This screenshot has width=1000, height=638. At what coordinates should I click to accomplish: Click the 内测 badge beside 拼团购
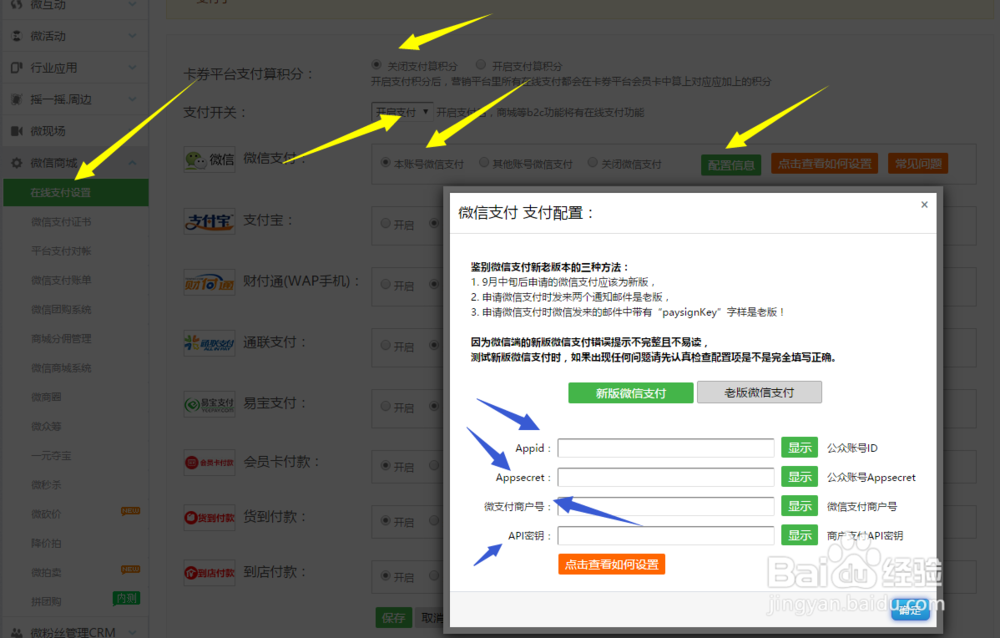126,598
